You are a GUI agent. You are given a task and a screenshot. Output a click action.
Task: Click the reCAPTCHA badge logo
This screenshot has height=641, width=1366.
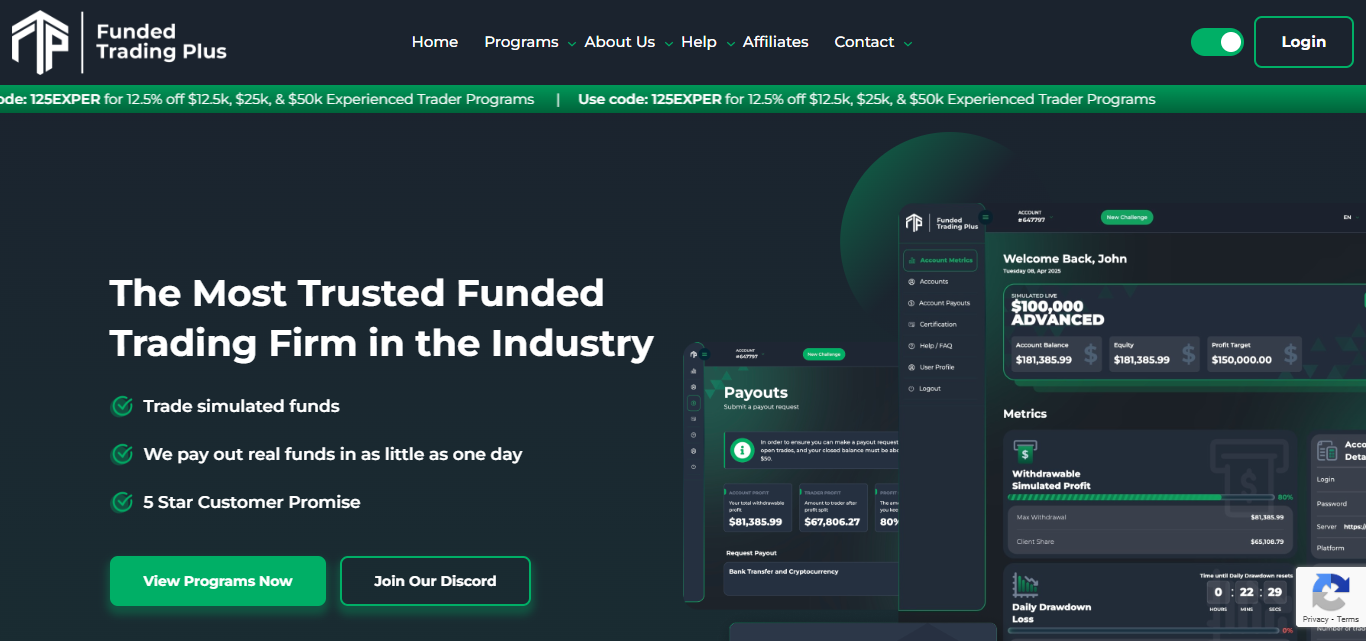point(1330,593)
